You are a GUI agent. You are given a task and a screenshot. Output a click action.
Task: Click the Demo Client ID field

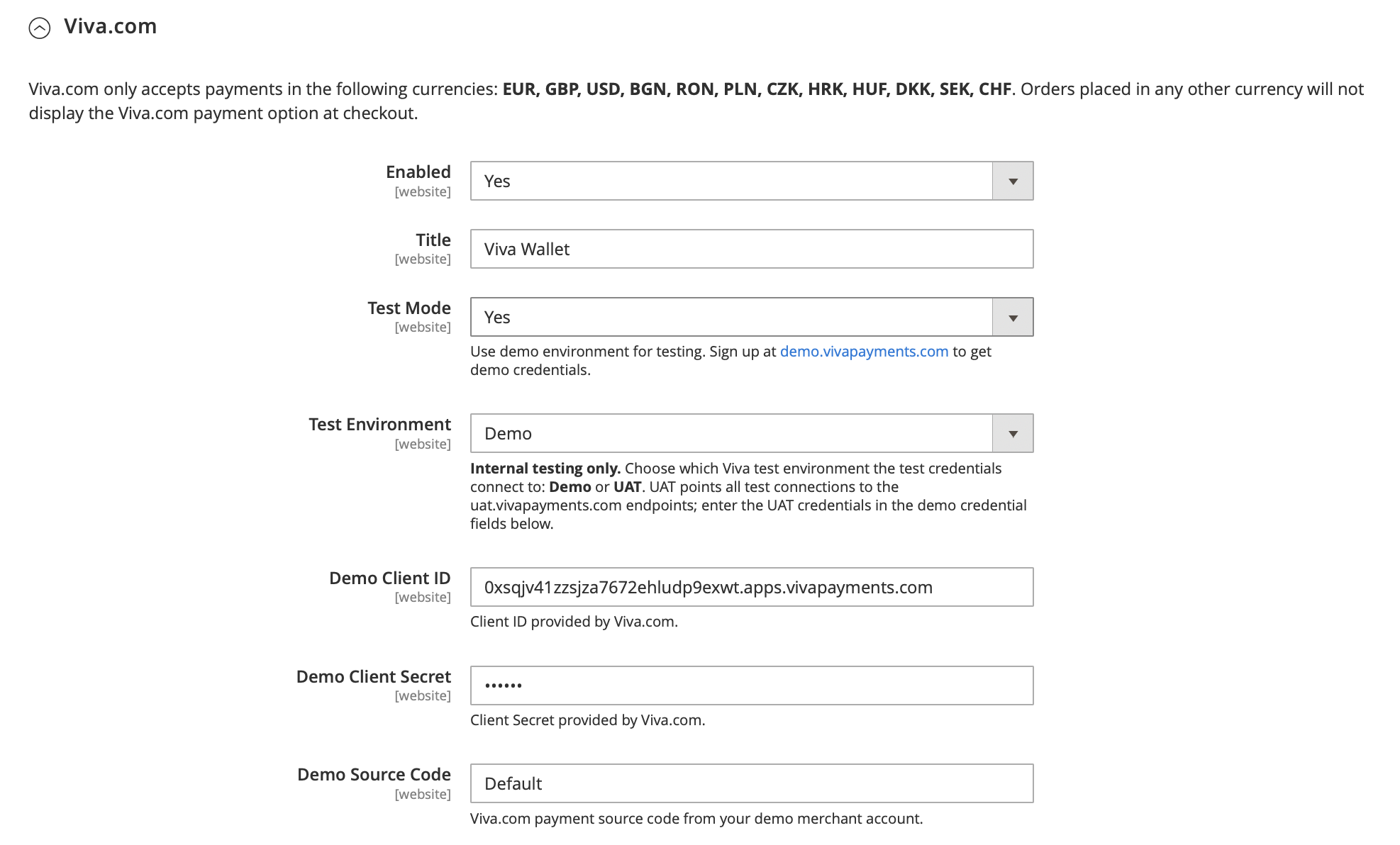coord(752,587)
